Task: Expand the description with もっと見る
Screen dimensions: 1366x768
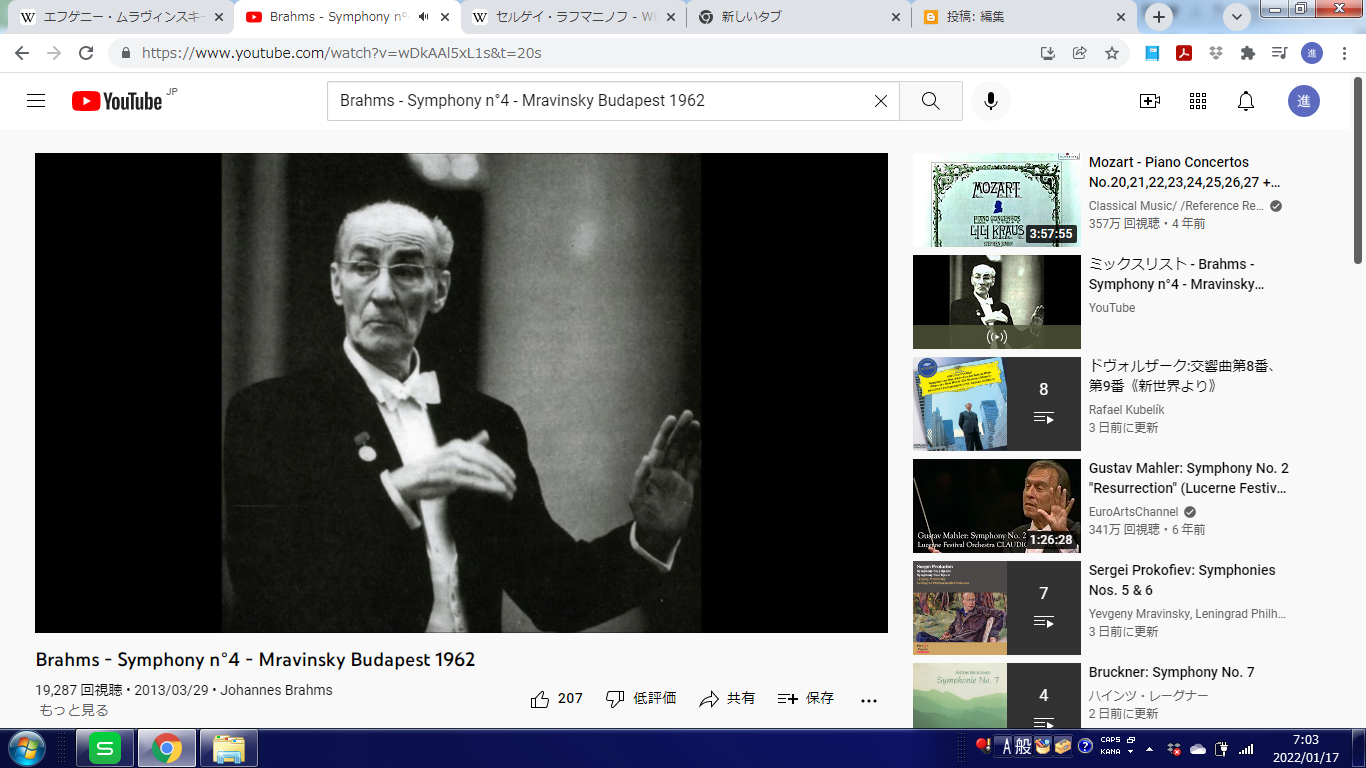Action: 74,711
